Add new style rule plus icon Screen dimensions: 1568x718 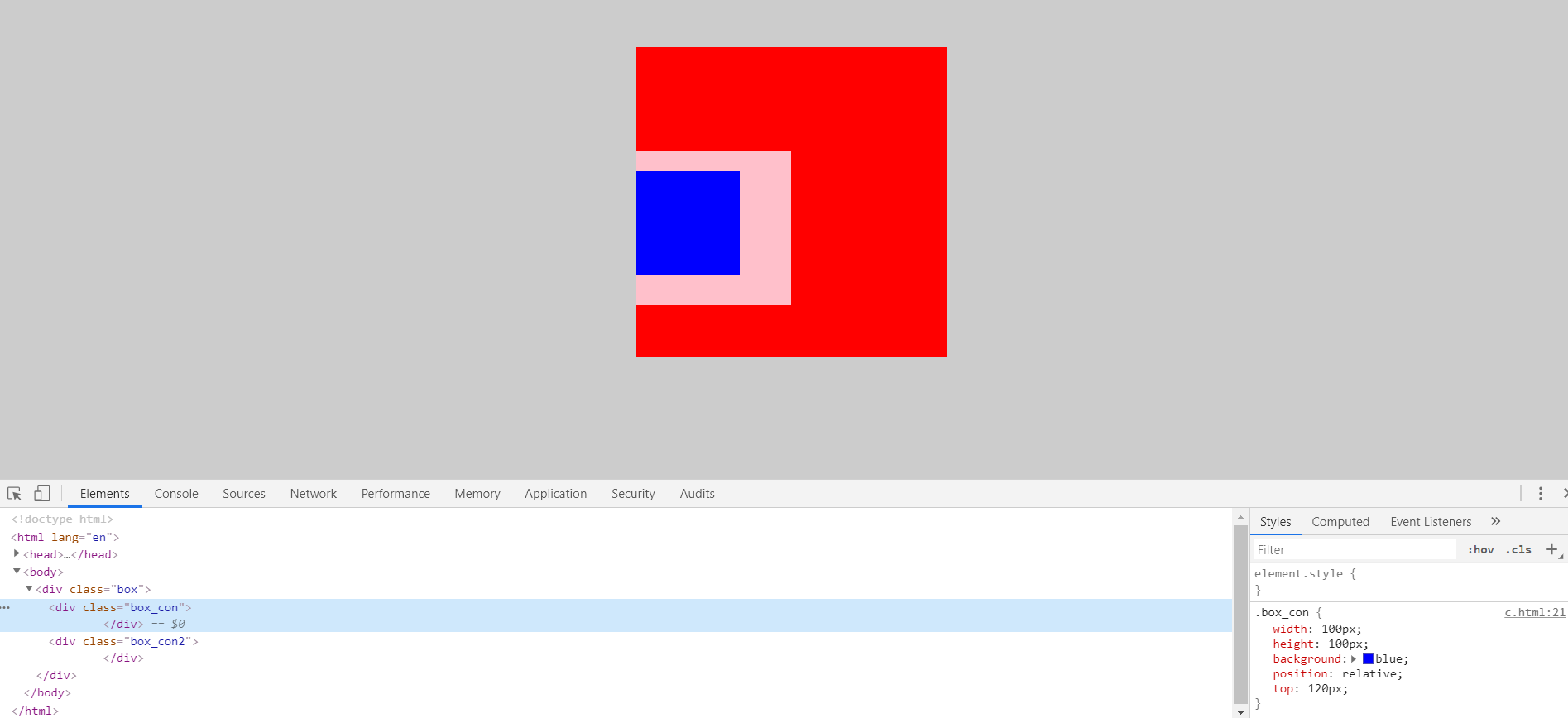(x=1551, y=550)
